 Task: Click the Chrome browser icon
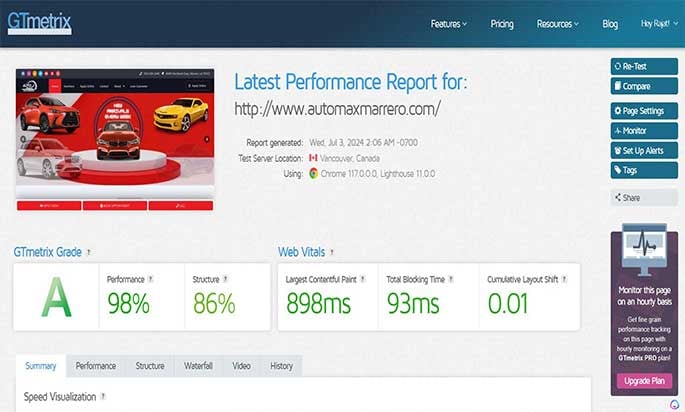click(313, 173)
